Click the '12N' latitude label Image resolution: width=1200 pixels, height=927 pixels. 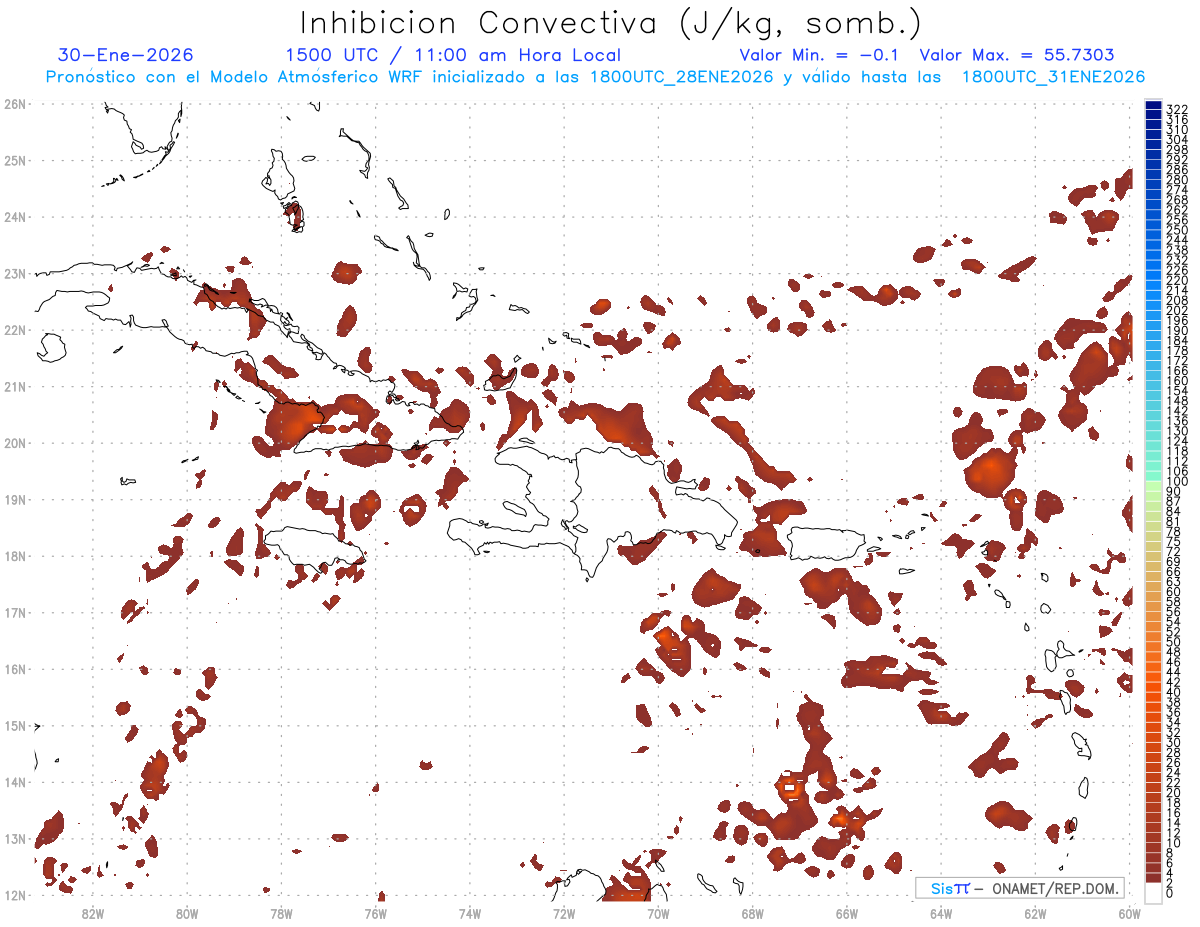click(15, 895)
